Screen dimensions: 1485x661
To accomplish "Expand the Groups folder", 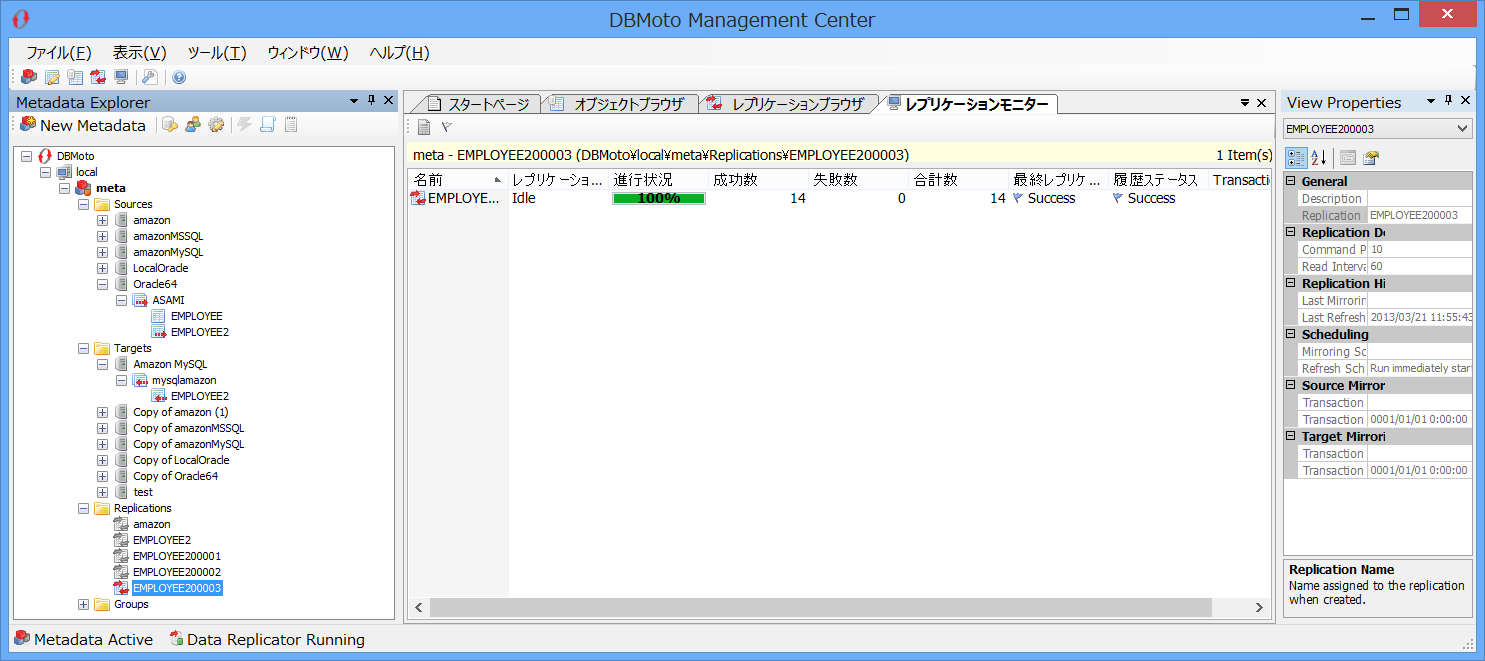I will click(x=83, y=604).
